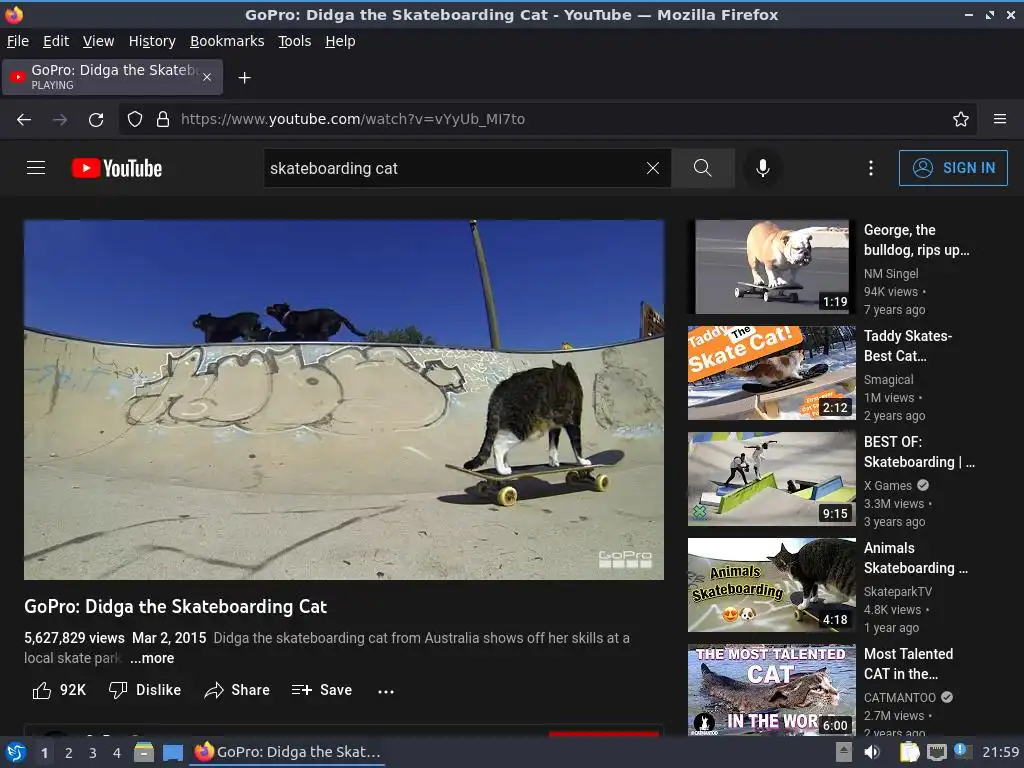Open the History menu

[152, 41]
